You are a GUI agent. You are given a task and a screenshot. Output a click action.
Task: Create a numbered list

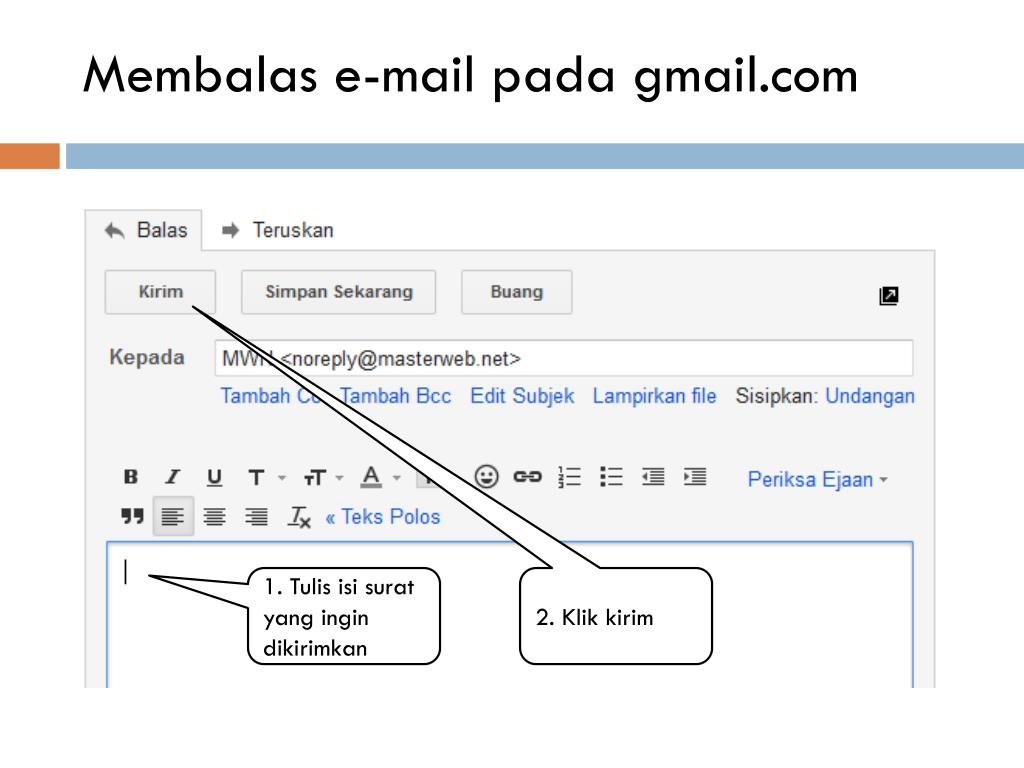pos(569,477)
